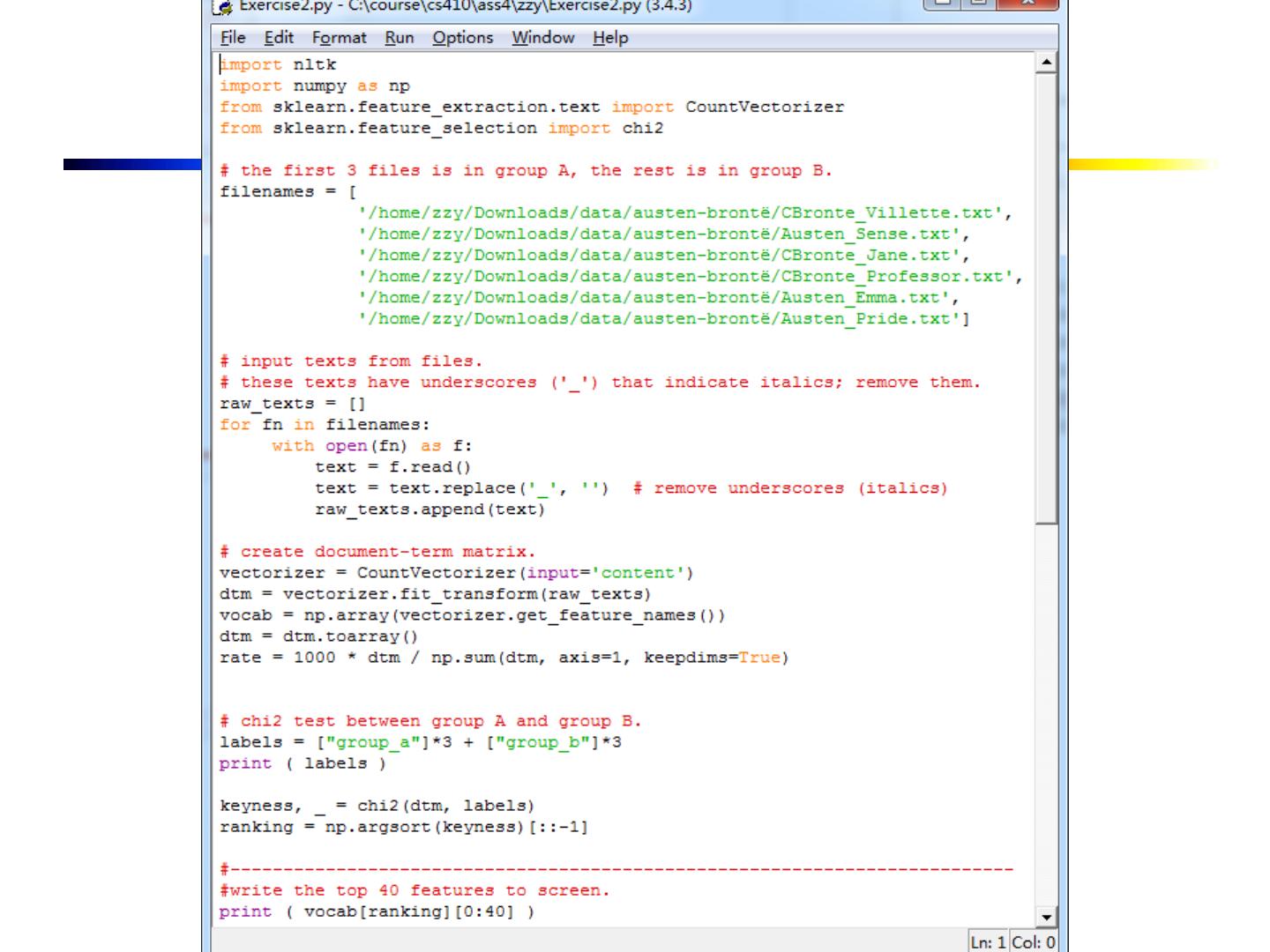Open the Format menu
Screen dimensions: 1270x952
pyautogui.click(x=339, y=38)
